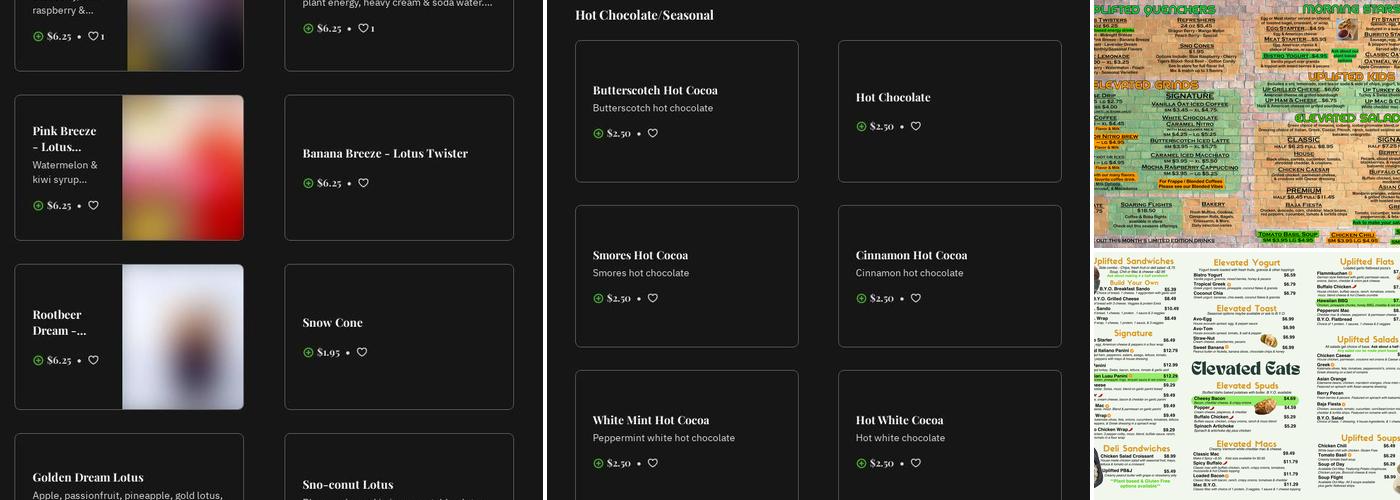Favorite Banana Breeze with the heart
Image resolution: width=1400 pixels, height=500 pixels.
point(363,183)
